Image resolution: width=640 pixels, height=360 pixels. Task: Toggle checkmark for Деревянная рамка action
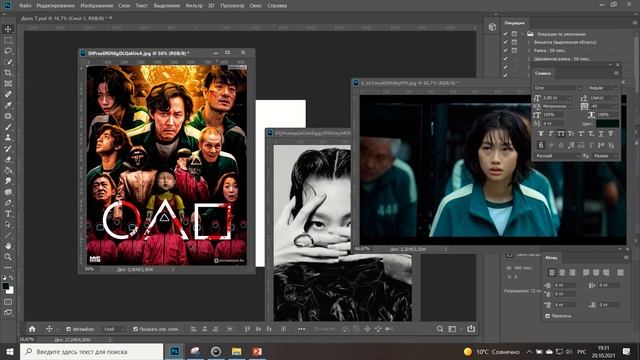pyautogui.click(x=506, y=59)
